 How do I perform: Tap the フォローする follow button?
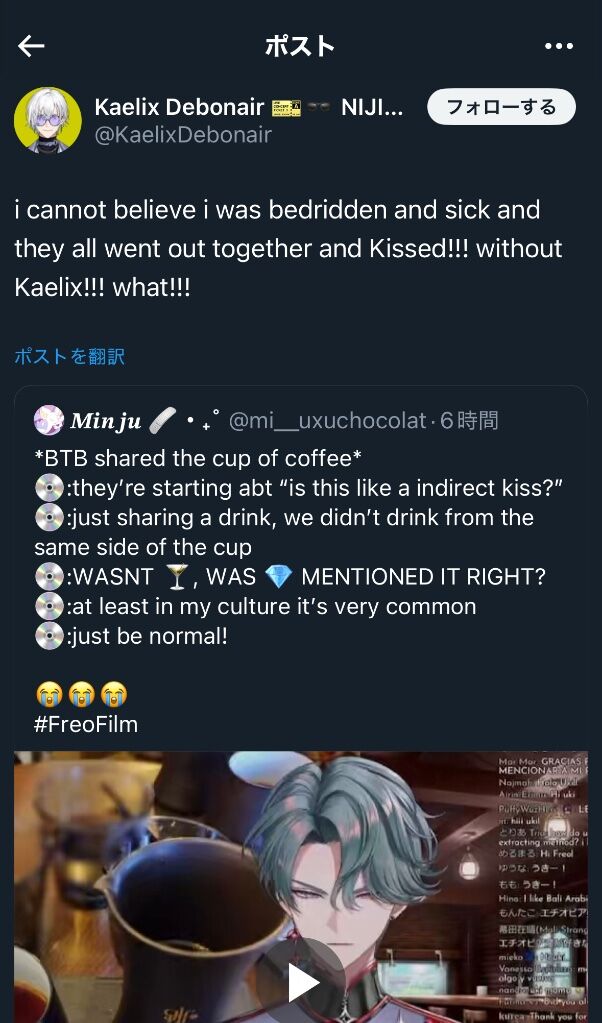501,107
